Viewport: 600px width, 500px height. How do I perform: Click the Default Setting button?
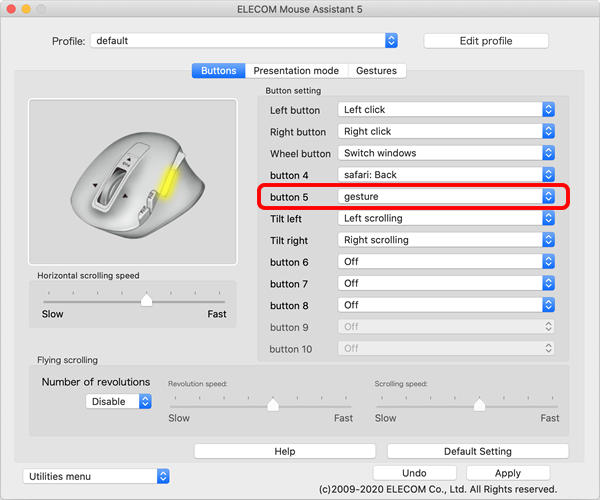point(478,451)
